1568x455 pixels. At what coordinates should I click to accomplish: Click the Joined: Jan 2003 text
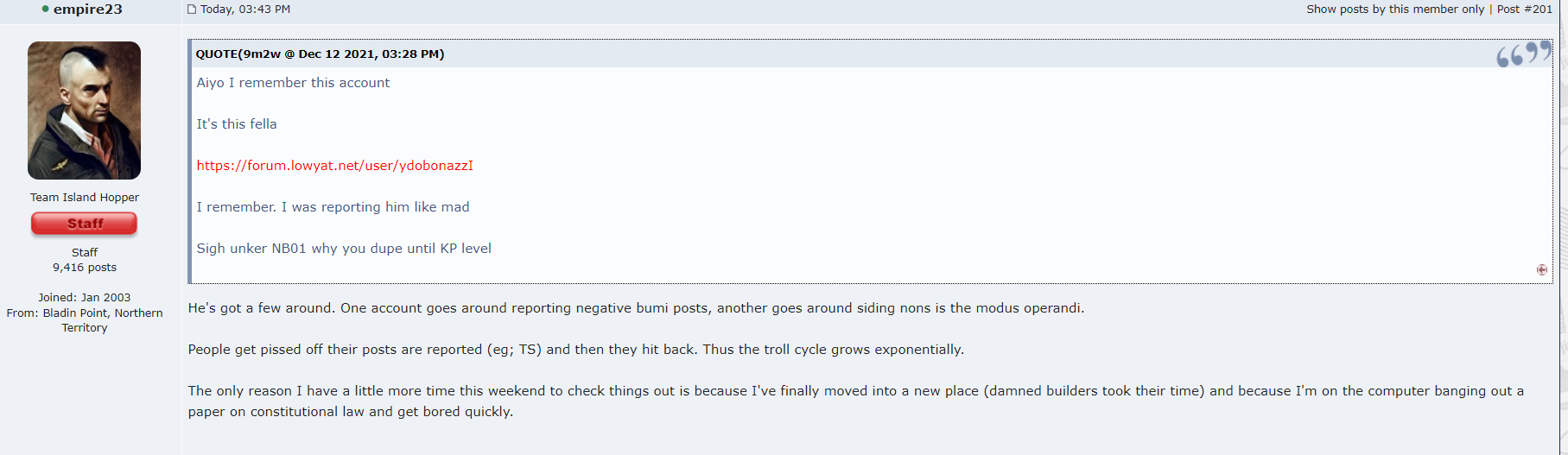click(85, 298)
